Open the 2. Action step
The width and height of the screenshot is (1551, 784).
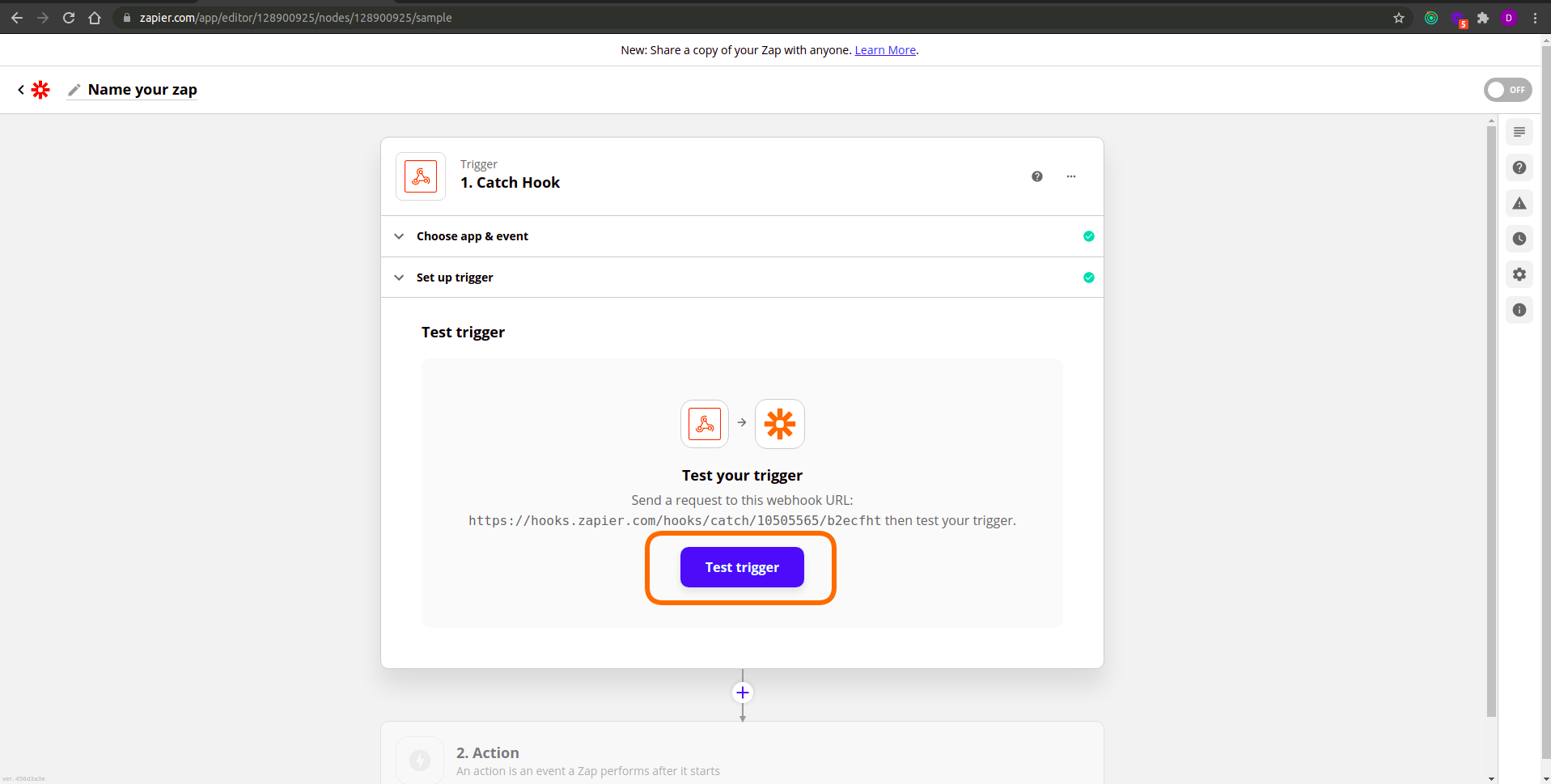click(742, 753)
